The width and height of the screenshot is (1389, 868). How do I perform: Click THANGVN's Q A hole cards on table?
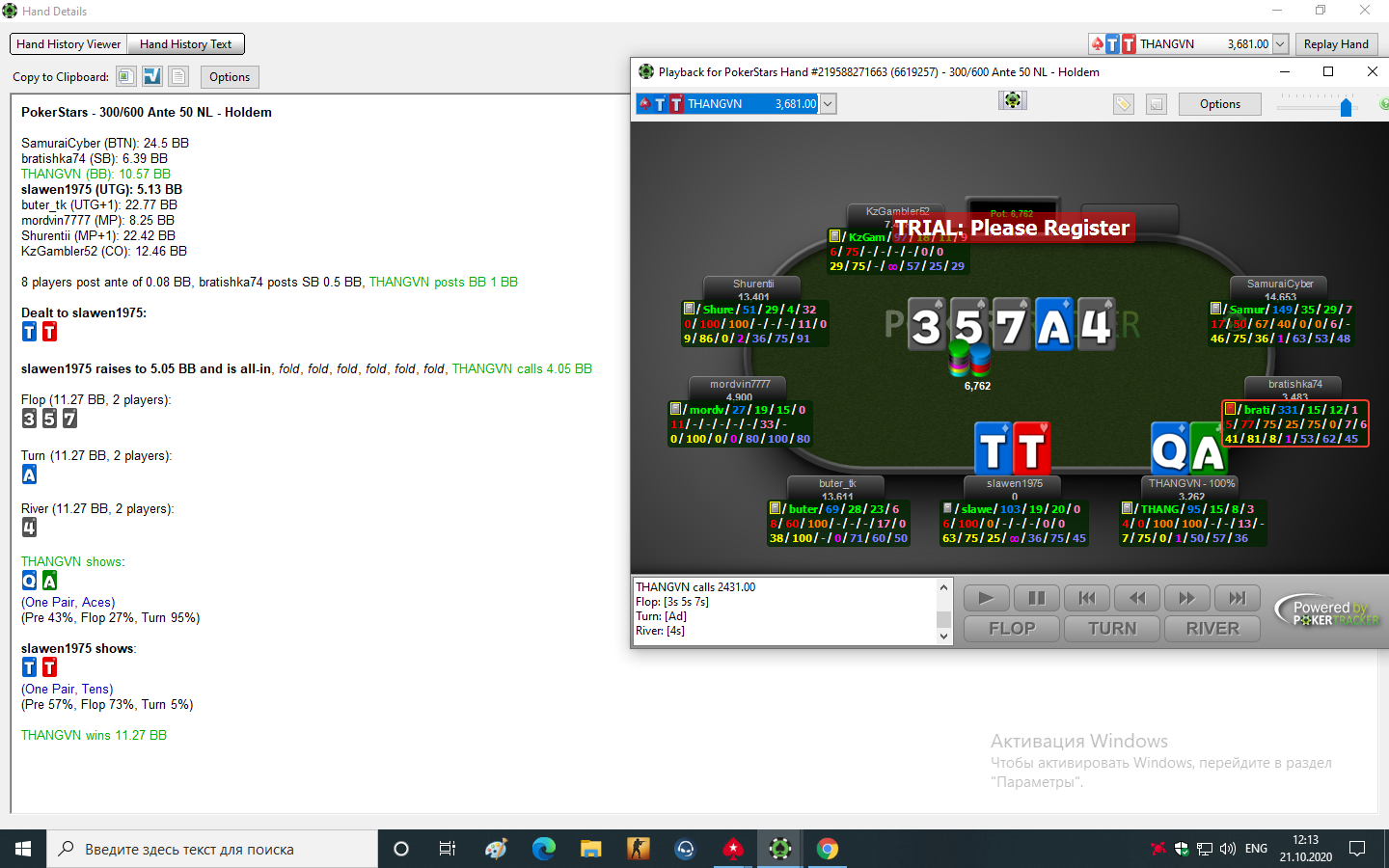coord(1188,449)
